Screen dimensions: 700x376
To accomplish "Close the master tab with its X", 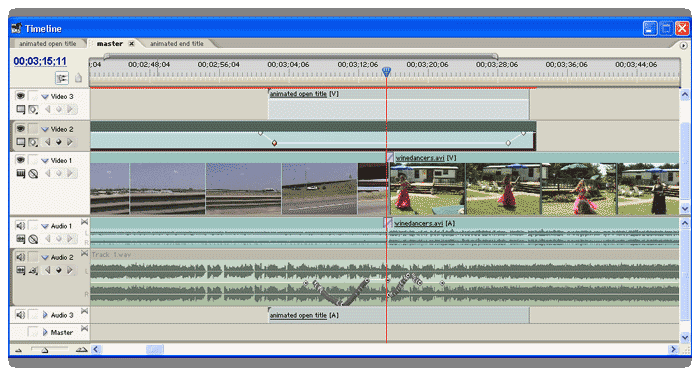I will coord(131,43).
